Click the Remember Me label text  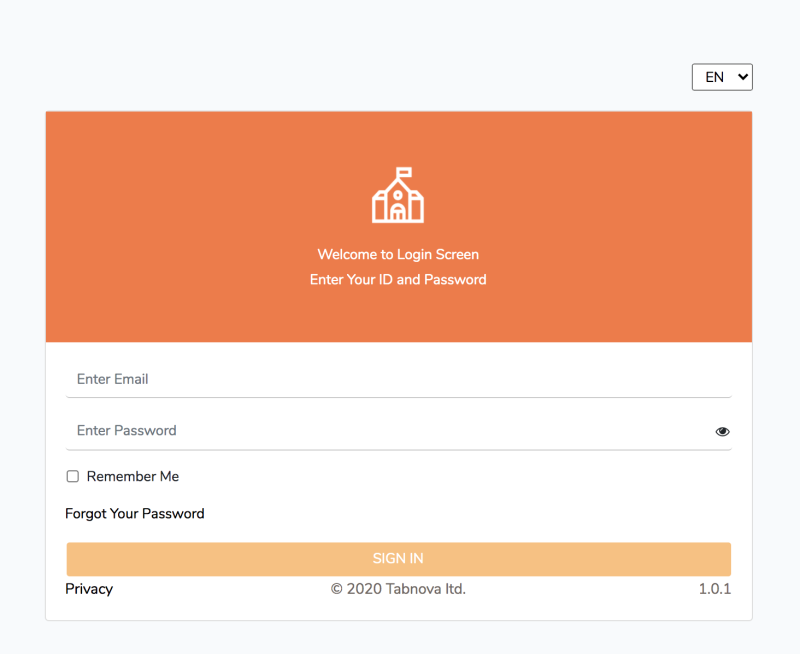coord(133,477)
